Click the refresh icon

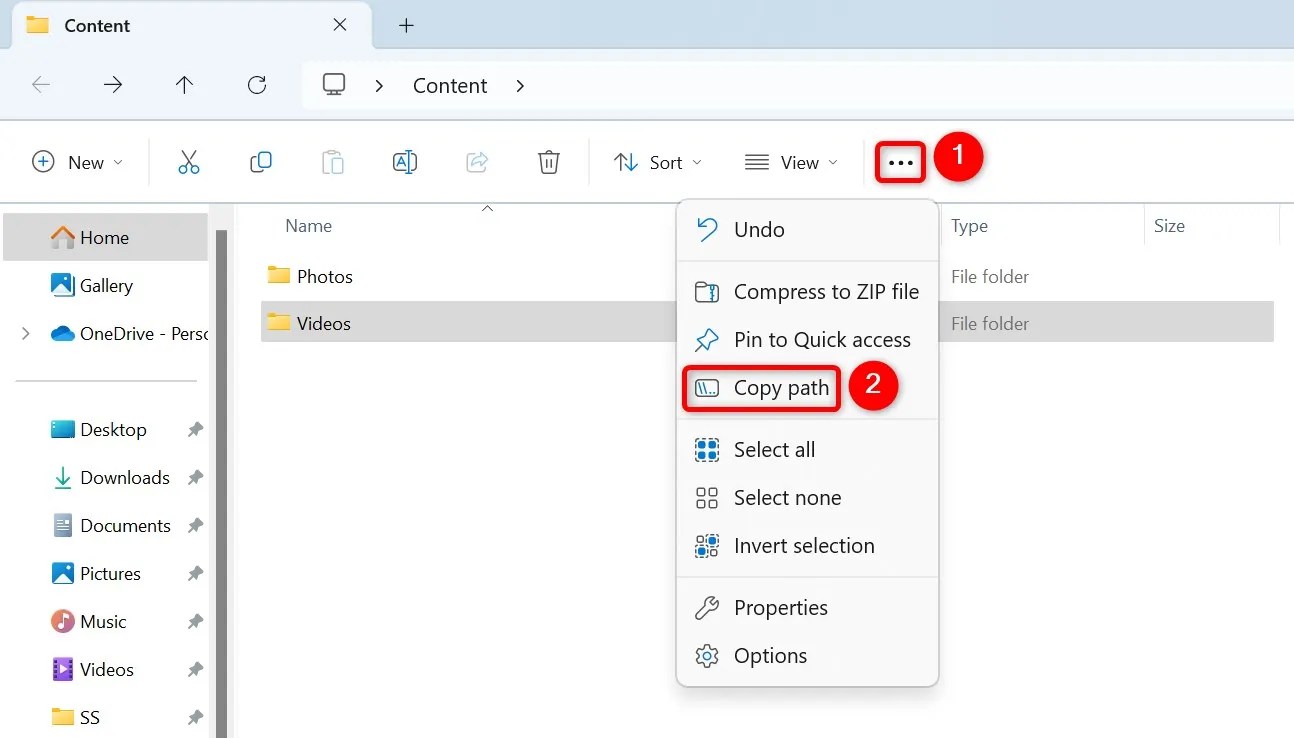tap(256, 85)
